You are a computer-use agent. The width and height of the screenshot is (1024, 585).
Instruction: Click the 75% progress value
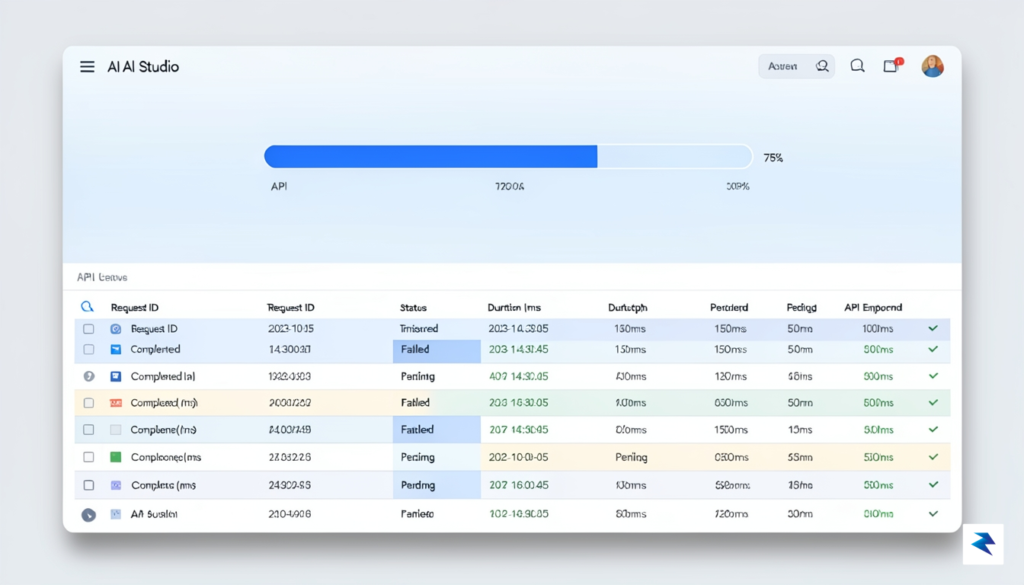[x=773, y=158]
